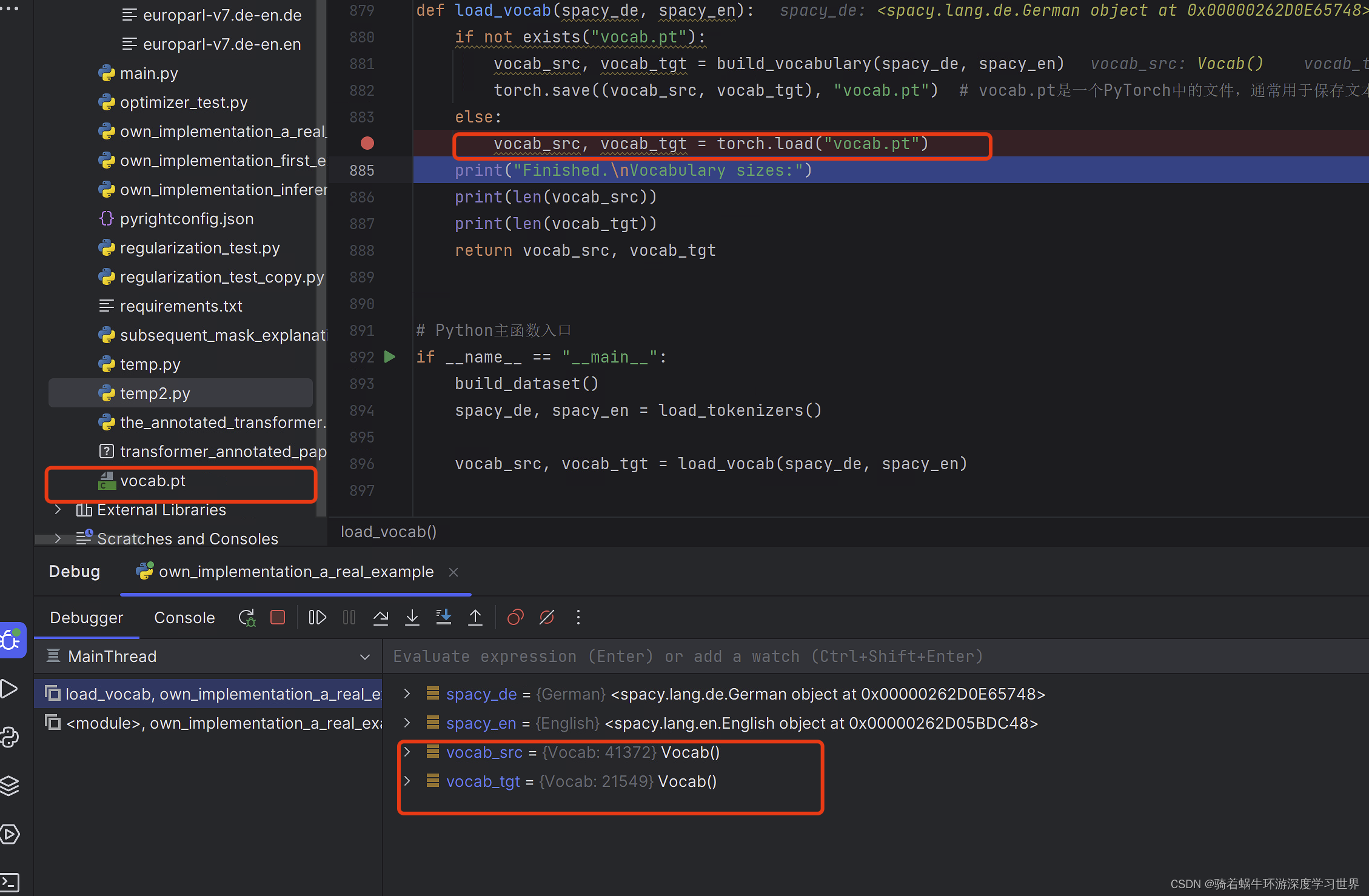This screenshot has height=896, width=1369.
Task: Open vocab.pt in project tree
Action: [153, 480]
